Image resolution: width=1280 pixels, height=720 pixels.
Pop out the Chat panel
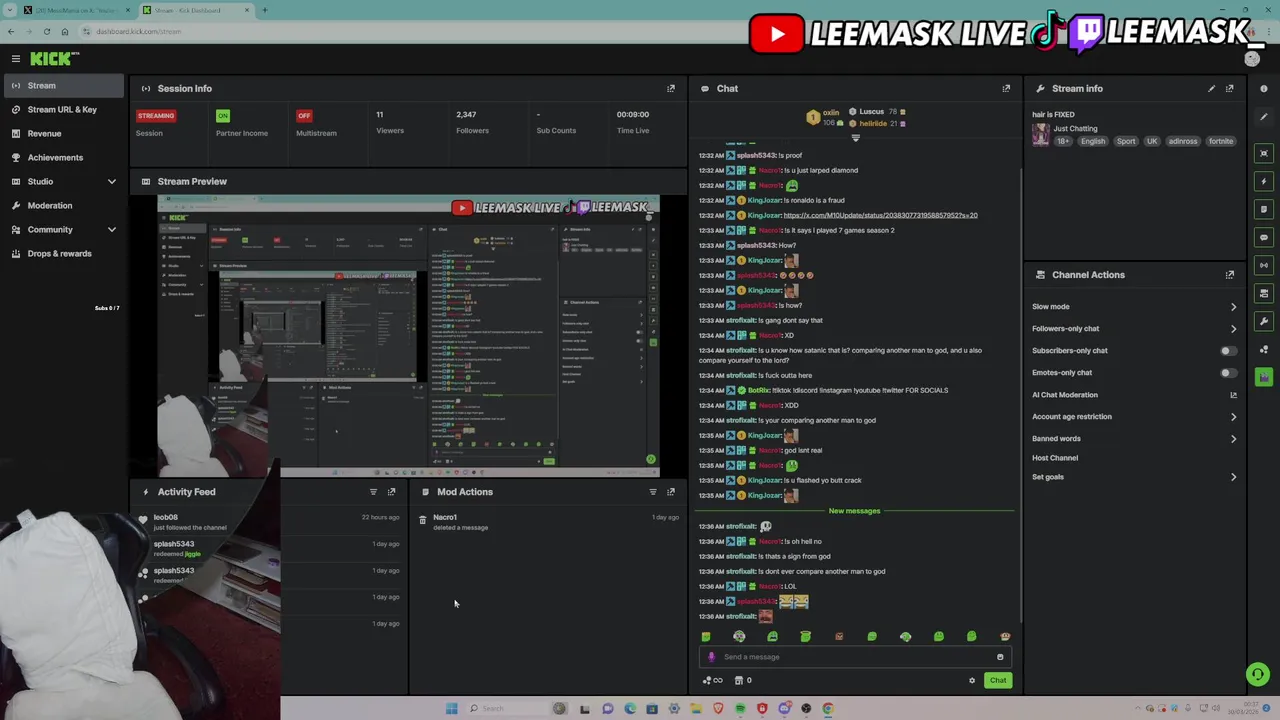coord(1006,88)
